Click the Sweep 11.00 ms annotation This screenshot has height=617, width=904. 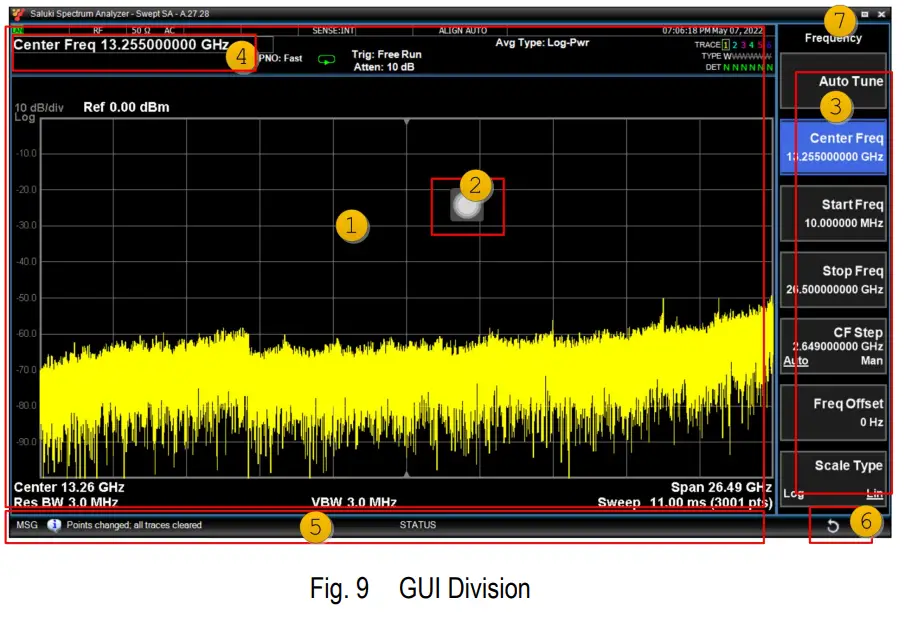pyautogui.click(x=685, y=502)
